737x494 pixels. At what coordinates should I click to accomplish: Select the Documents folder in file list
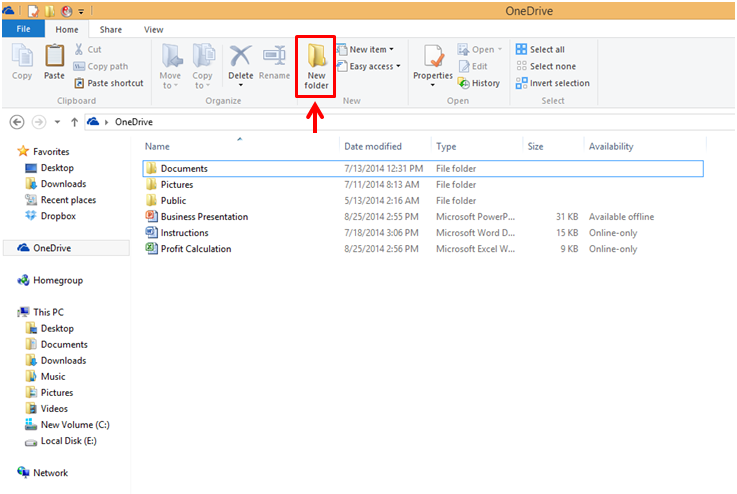[423, 168]
